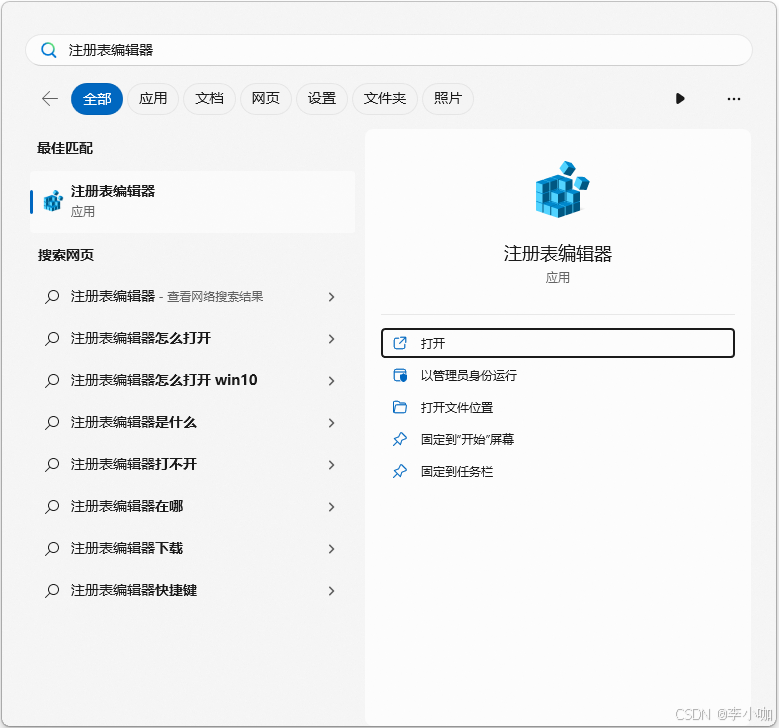
Task: Click the Registry Editor icon in best match
Action: point(53,201)
